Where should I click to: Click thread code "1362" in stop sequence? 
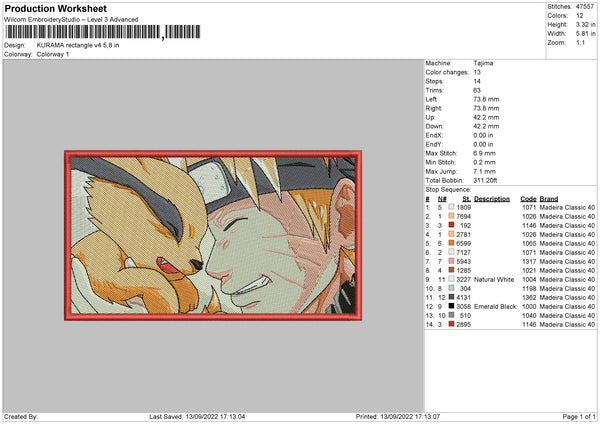pos(529,297)
